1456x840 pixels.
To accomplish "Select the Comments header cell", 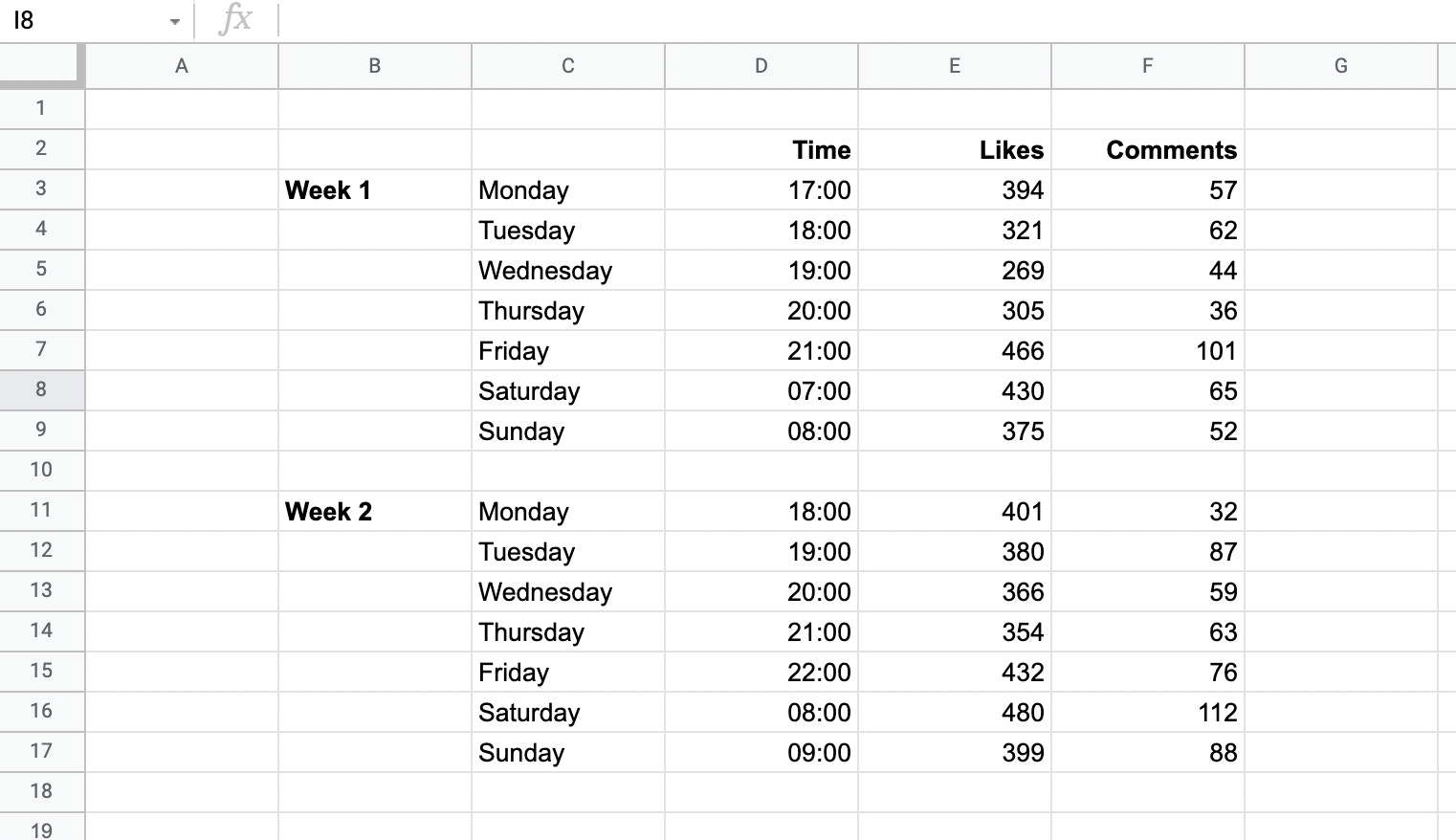I will (1148, 150).
